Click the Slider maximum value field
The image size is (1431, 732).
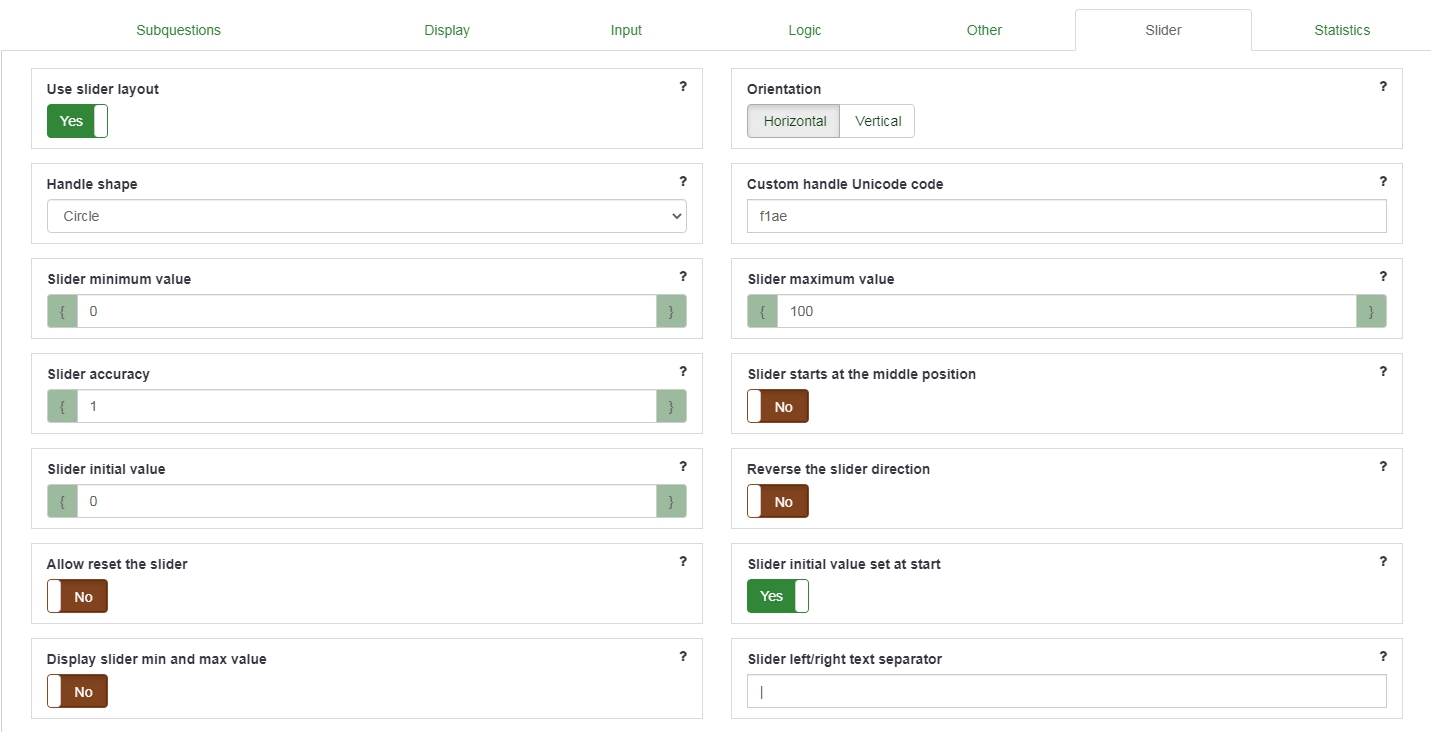click(1066, 311)
